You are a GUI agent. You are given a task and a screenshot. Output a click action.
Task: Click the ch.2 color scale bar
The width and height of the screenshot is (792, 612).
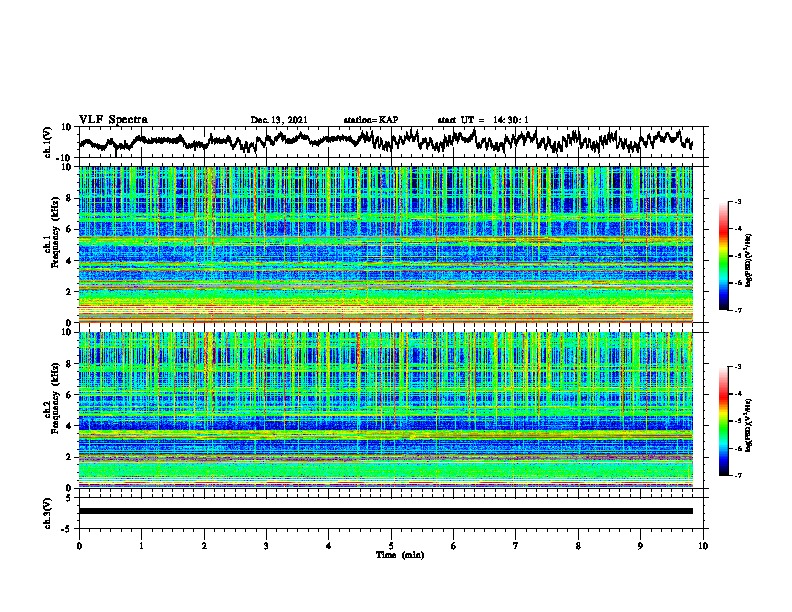click(723, 421)
